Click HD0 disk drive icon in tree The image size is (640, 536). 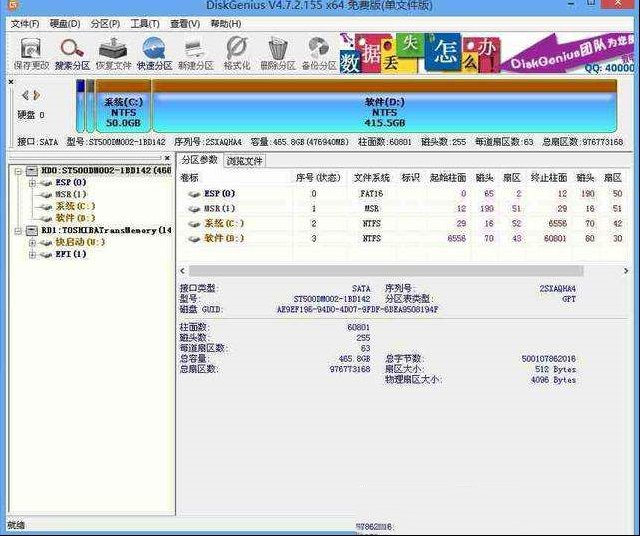[32, 171]
